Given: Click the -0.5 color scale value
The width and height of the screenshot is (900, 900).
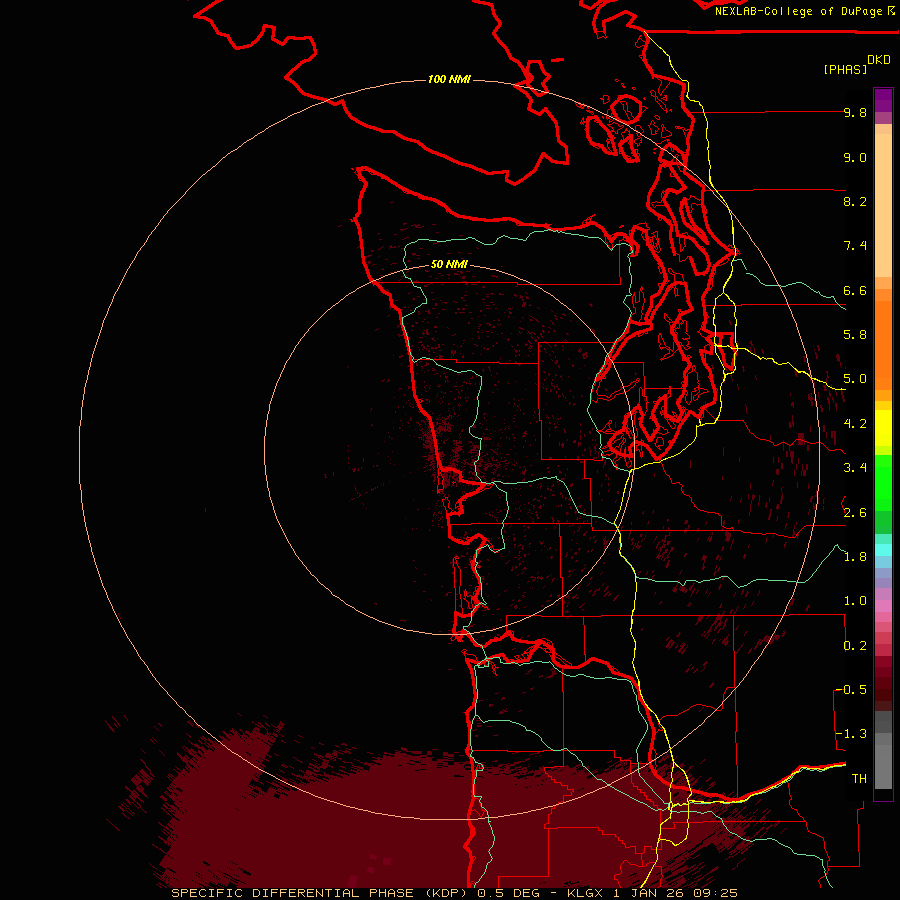Looking at the screenshot, I should (852, 690).
